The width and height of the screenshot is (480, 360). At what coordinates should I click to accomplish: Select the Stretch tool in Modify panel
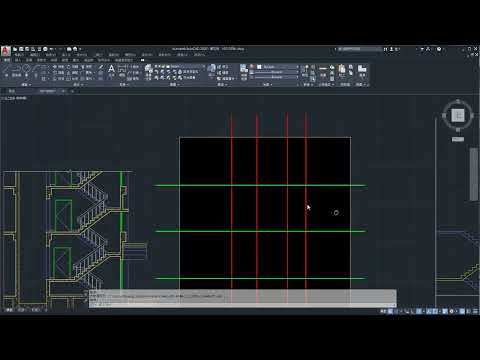[x=58, y=78]
